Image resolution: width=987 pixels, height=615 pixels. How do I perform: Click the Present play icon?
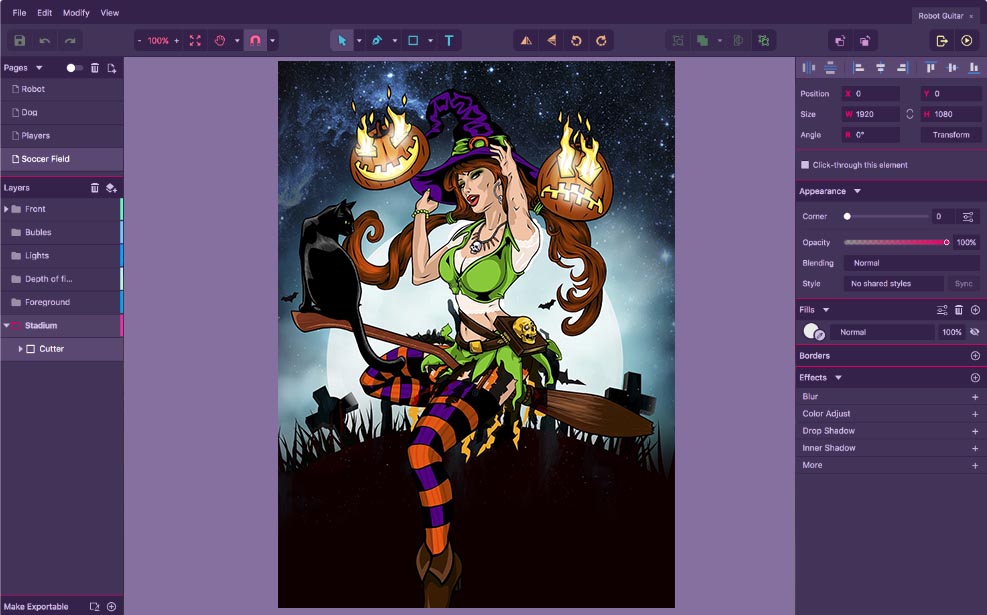tap(967, 41)
